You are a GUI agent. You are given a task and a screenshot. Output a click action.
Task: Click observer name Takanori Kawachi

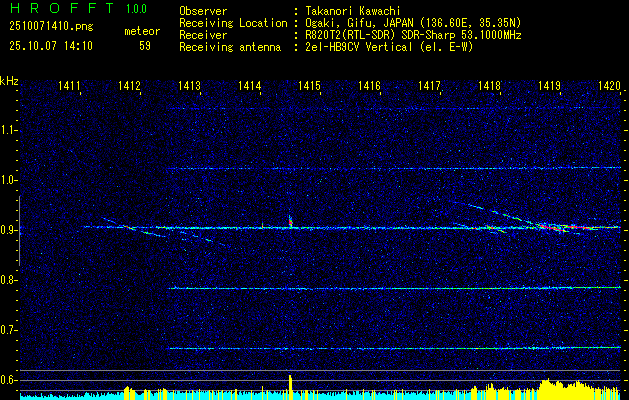point(353,12)
